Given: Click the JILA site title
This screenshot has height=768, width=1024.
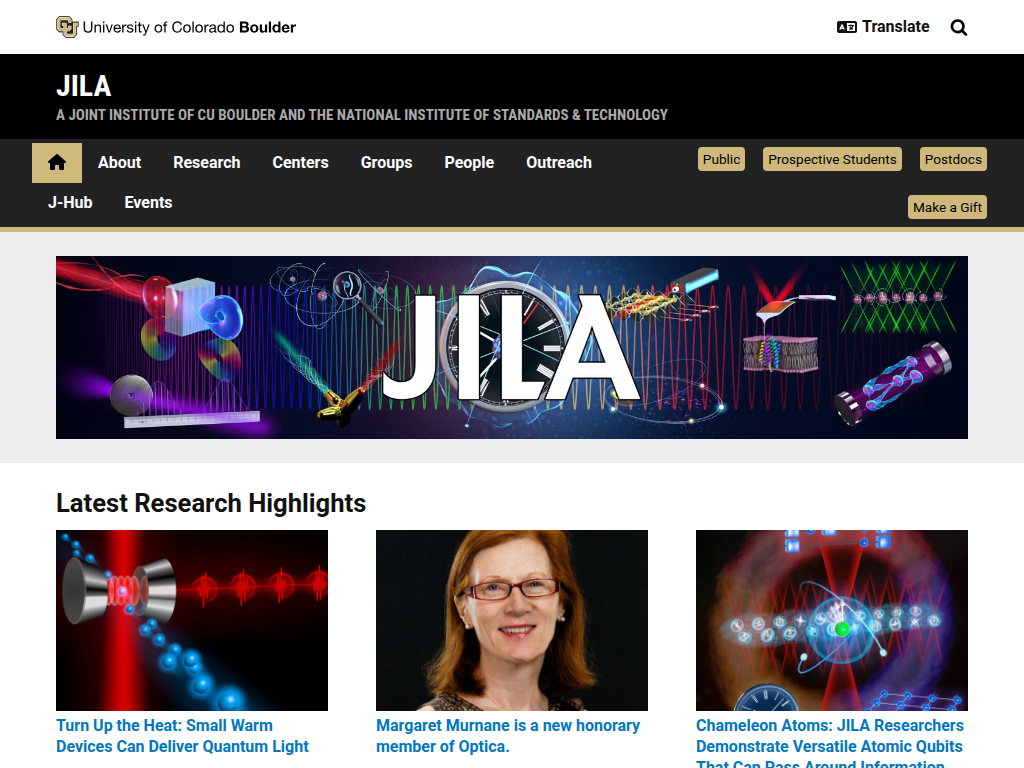Looking at the screenshot, I should click(84, 86).
